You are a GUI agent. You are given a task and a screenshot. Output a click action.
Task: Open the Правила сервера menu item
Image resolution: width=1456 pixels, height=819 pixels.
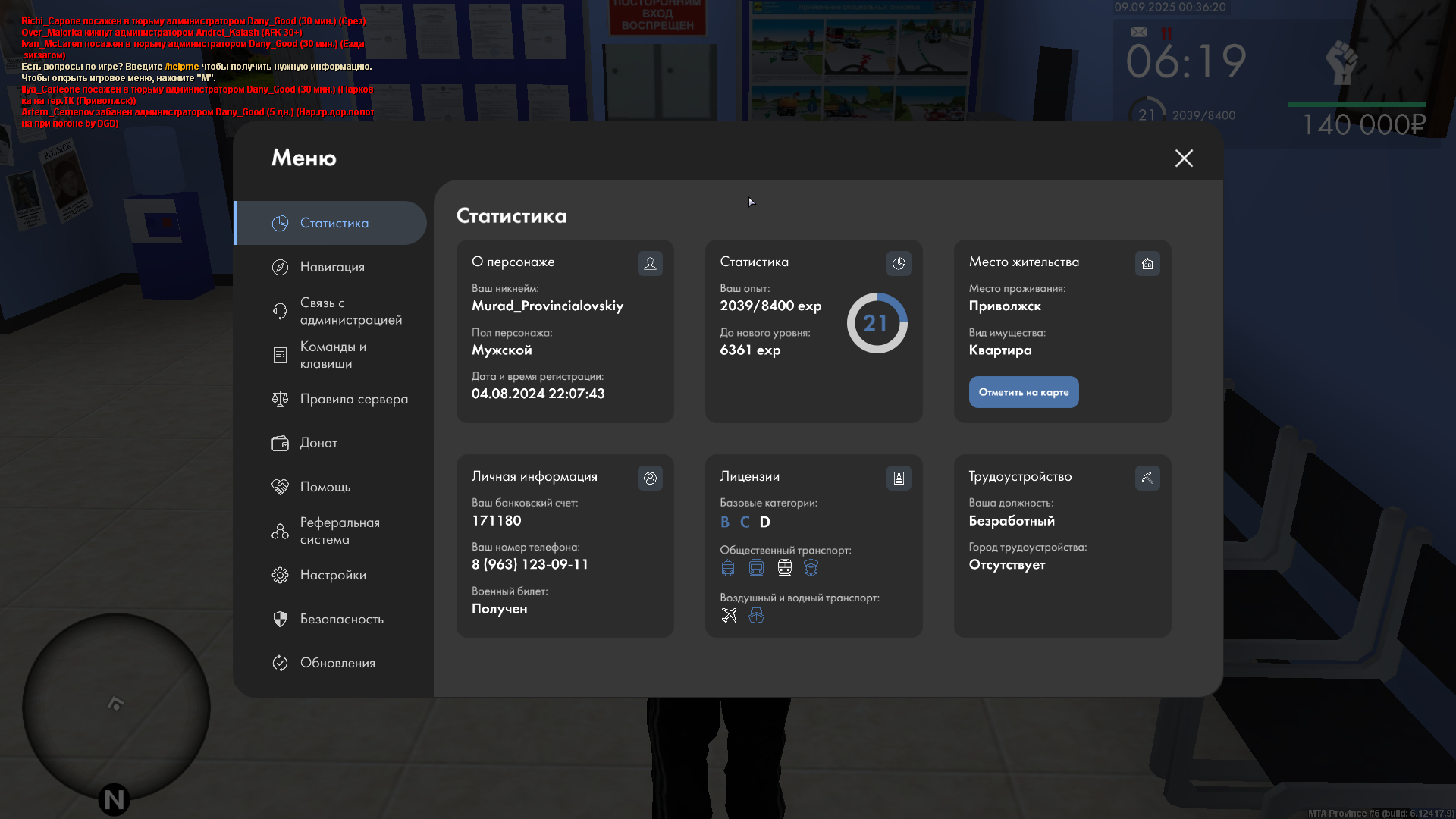tap(353, 399)
